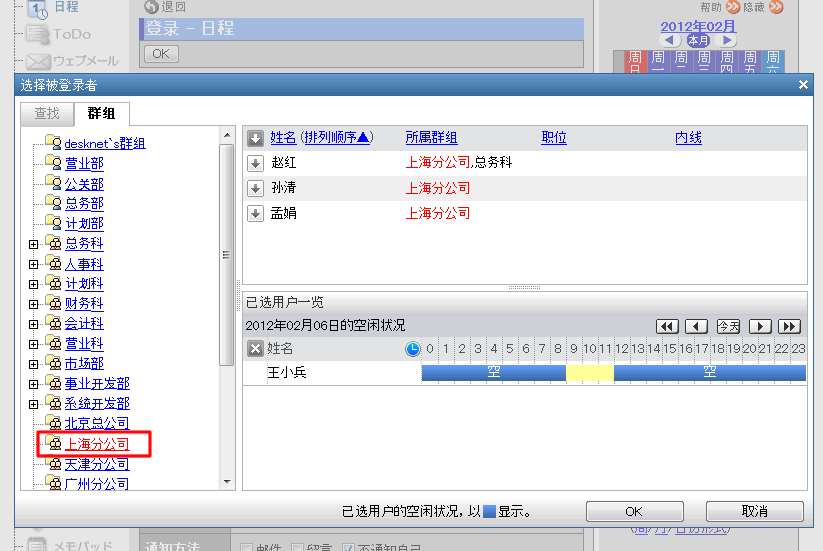Image resolution: width=823 pixels, height=551 pixels.
Task: Jump back with the double-left arrow button
Action: pyautogui.click(x=667, y=326)
